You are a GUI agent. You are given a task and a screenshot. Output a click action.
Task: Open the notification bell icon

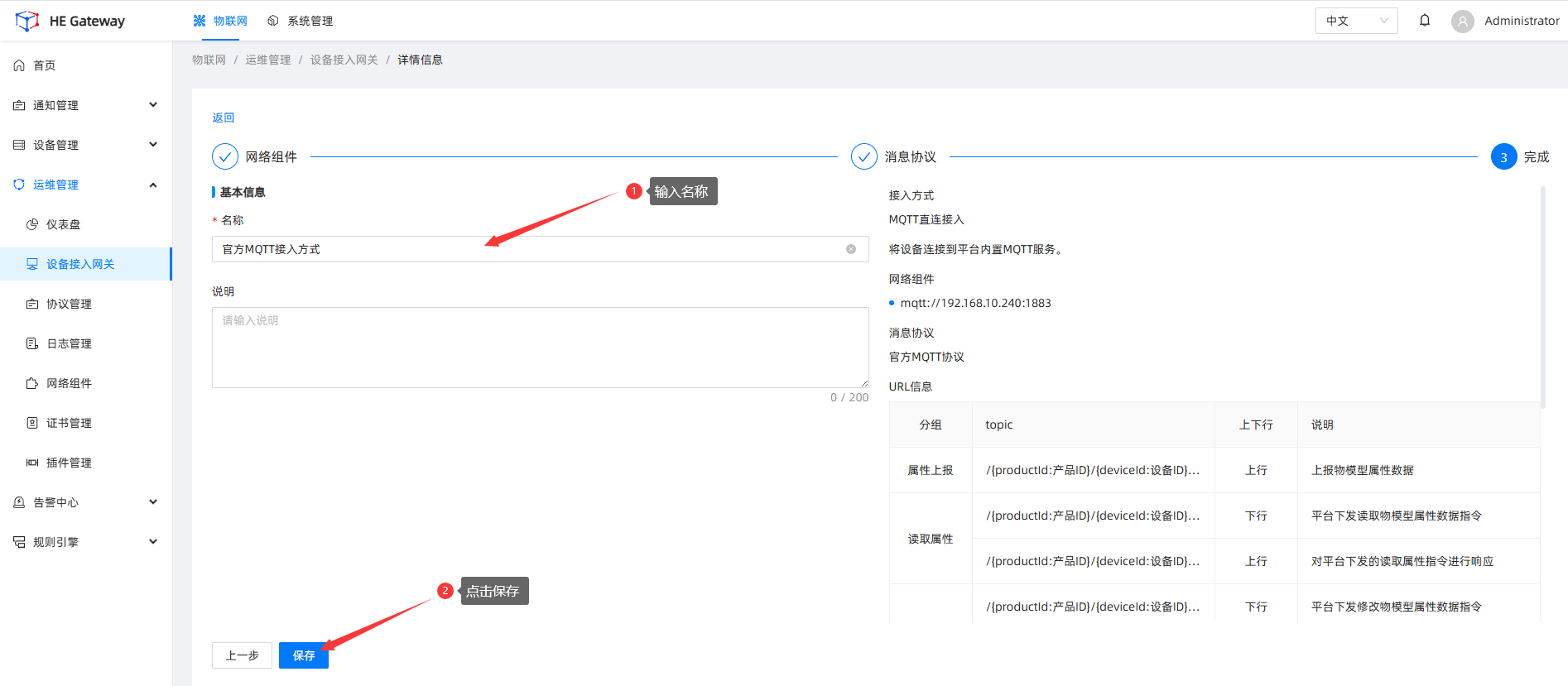(x=1425, y=21)
